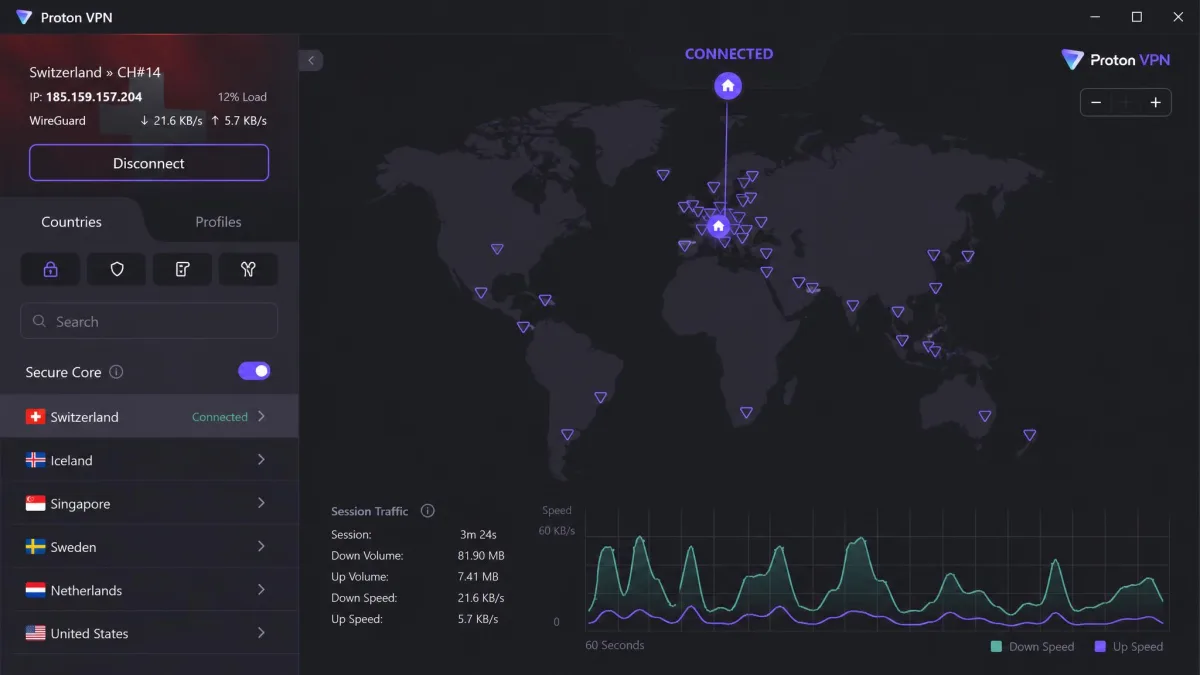1200x675 pixels.
Task: Click the connected home marker at map top
Action: 728,86
